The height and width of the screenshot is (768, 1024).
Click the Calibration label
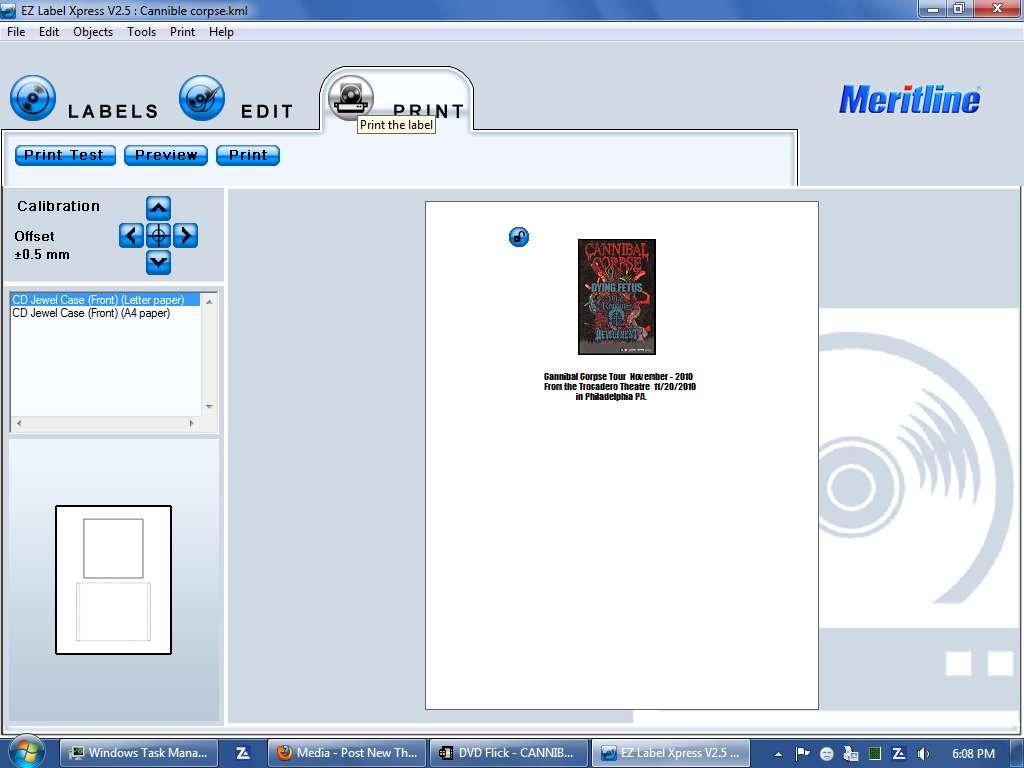coord(59,206)
